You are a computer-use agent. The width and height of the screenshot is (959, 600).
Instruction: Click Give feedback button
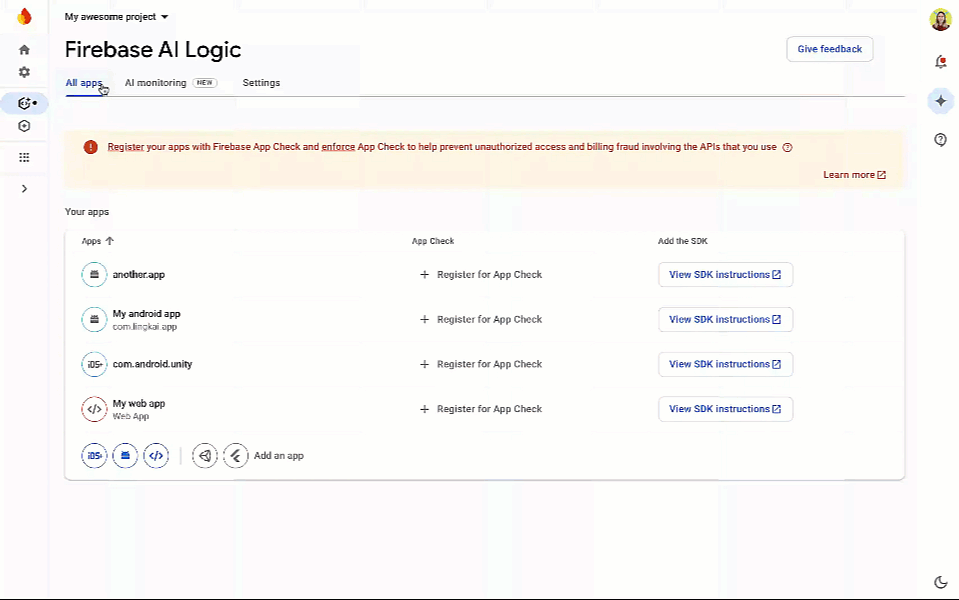coord(829,49)
